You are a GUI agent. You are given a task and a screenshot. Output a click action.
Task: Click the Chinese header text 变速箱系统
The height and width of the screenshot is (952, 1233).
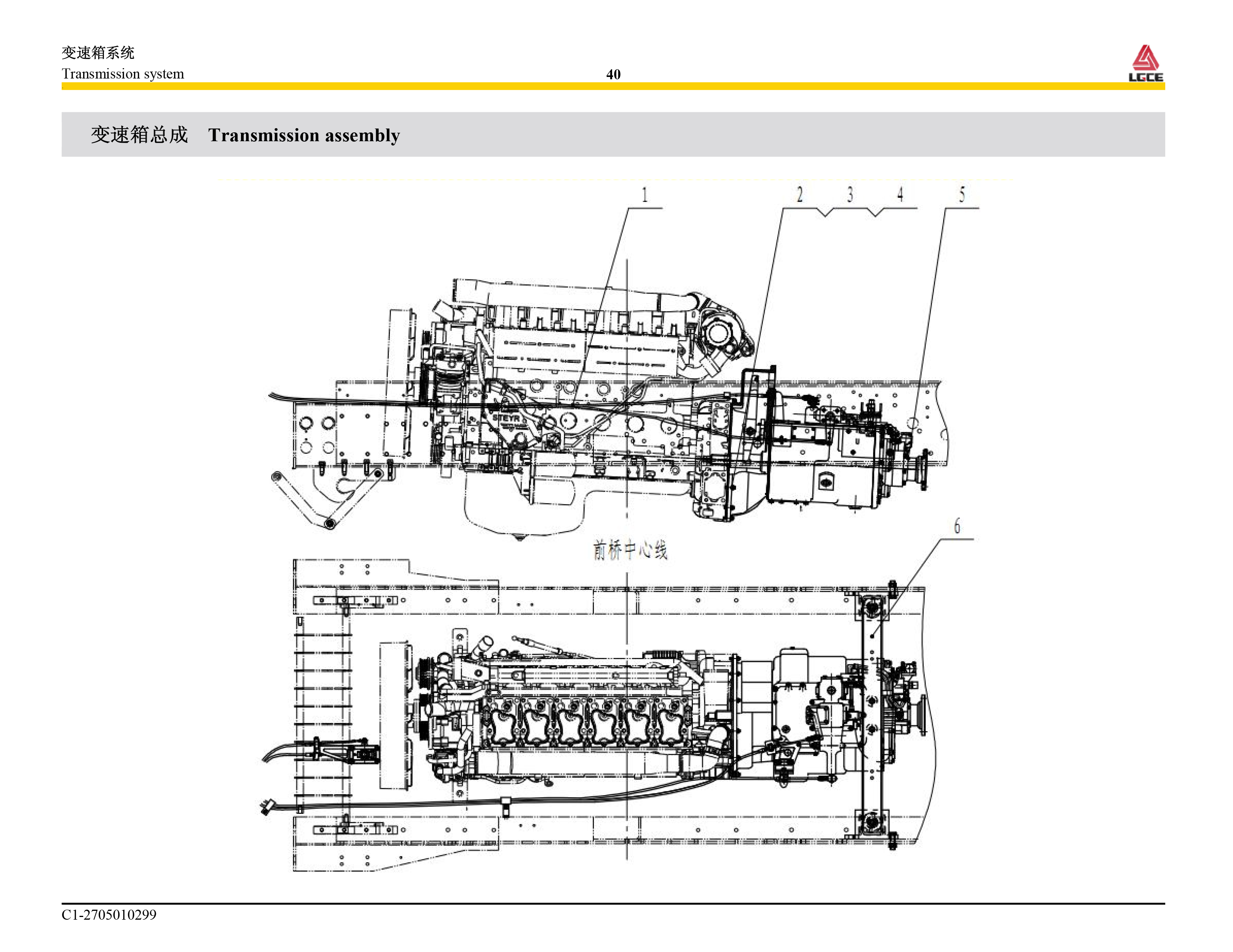[x=98, y=53]
